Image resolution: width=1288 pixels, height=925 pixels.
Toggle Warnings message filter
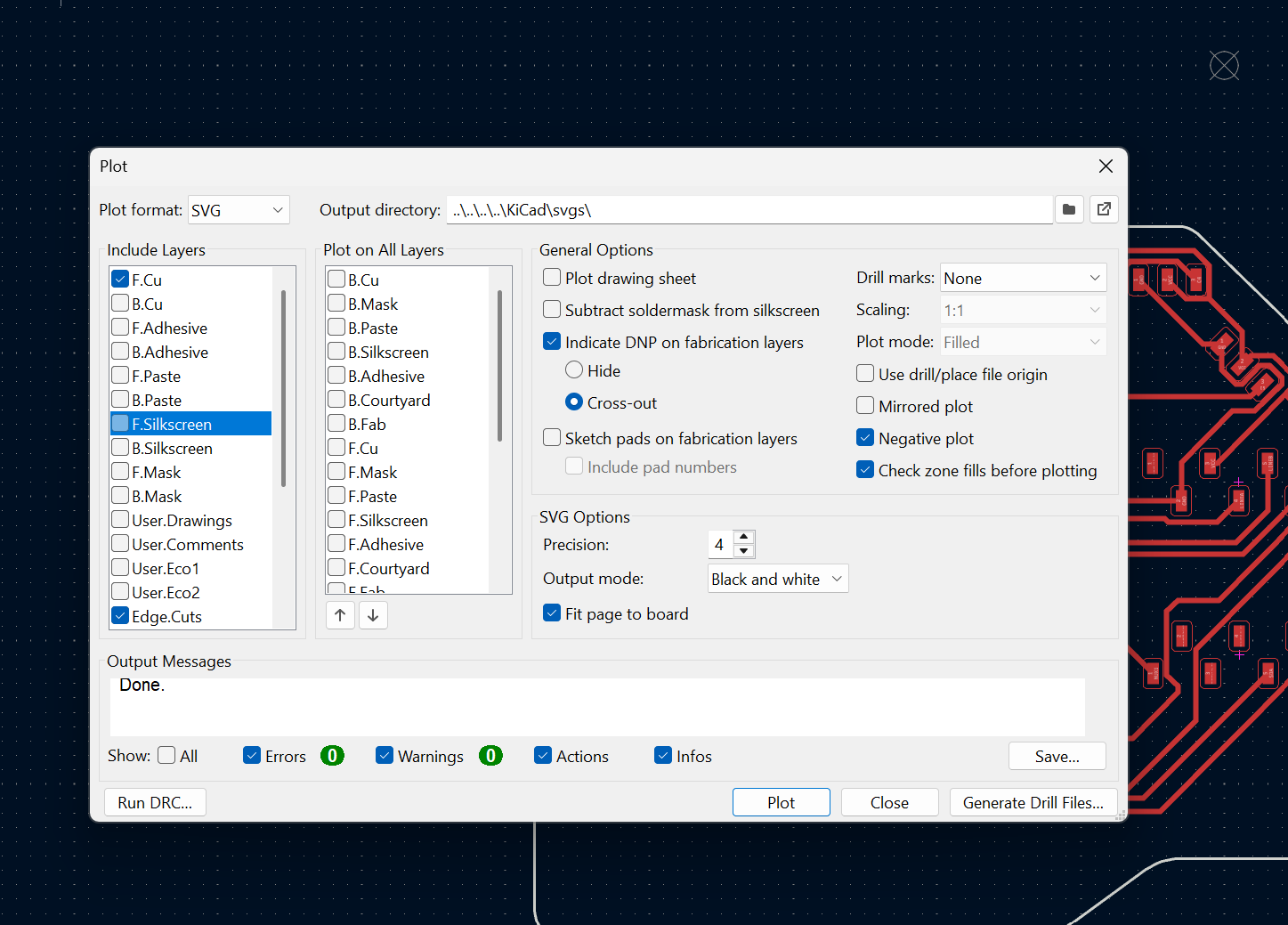pos(385,755)
